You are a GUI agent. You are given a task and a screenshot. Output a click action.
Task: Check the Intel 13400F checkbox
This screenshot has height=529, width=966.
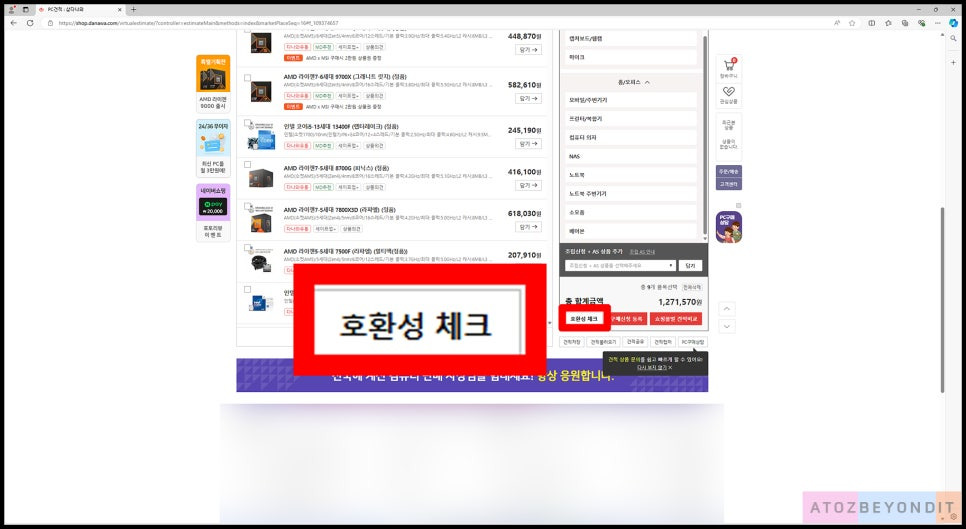pyautogui.click(x=247, y=124)
